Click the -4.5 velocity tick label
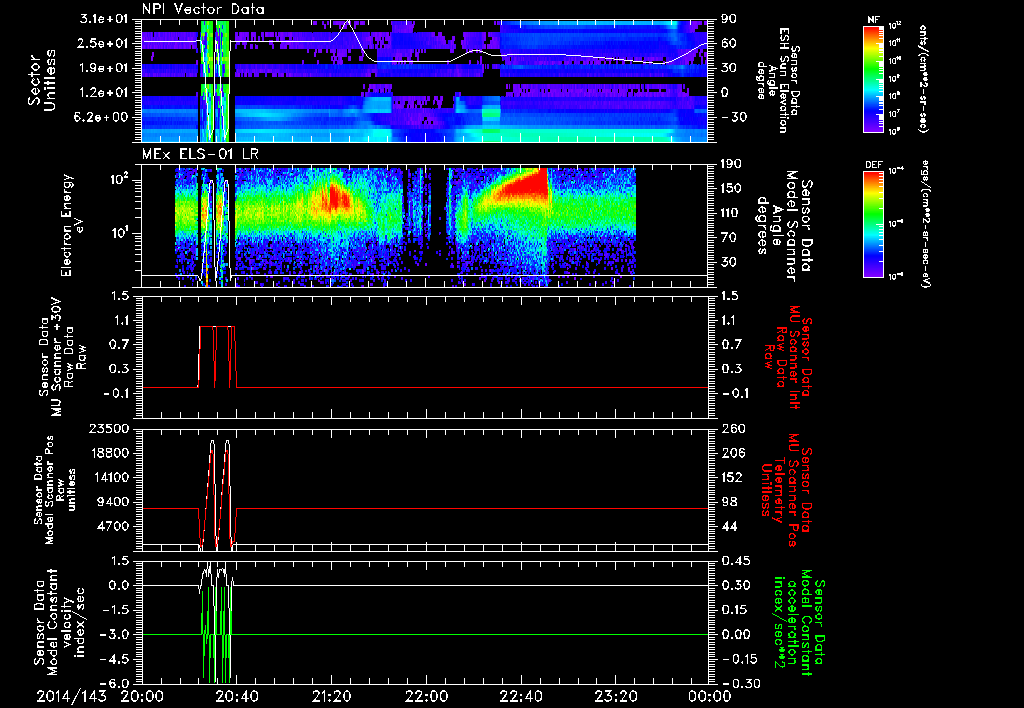Screen dimensions: 1024x708 click(x=116, y=659)
